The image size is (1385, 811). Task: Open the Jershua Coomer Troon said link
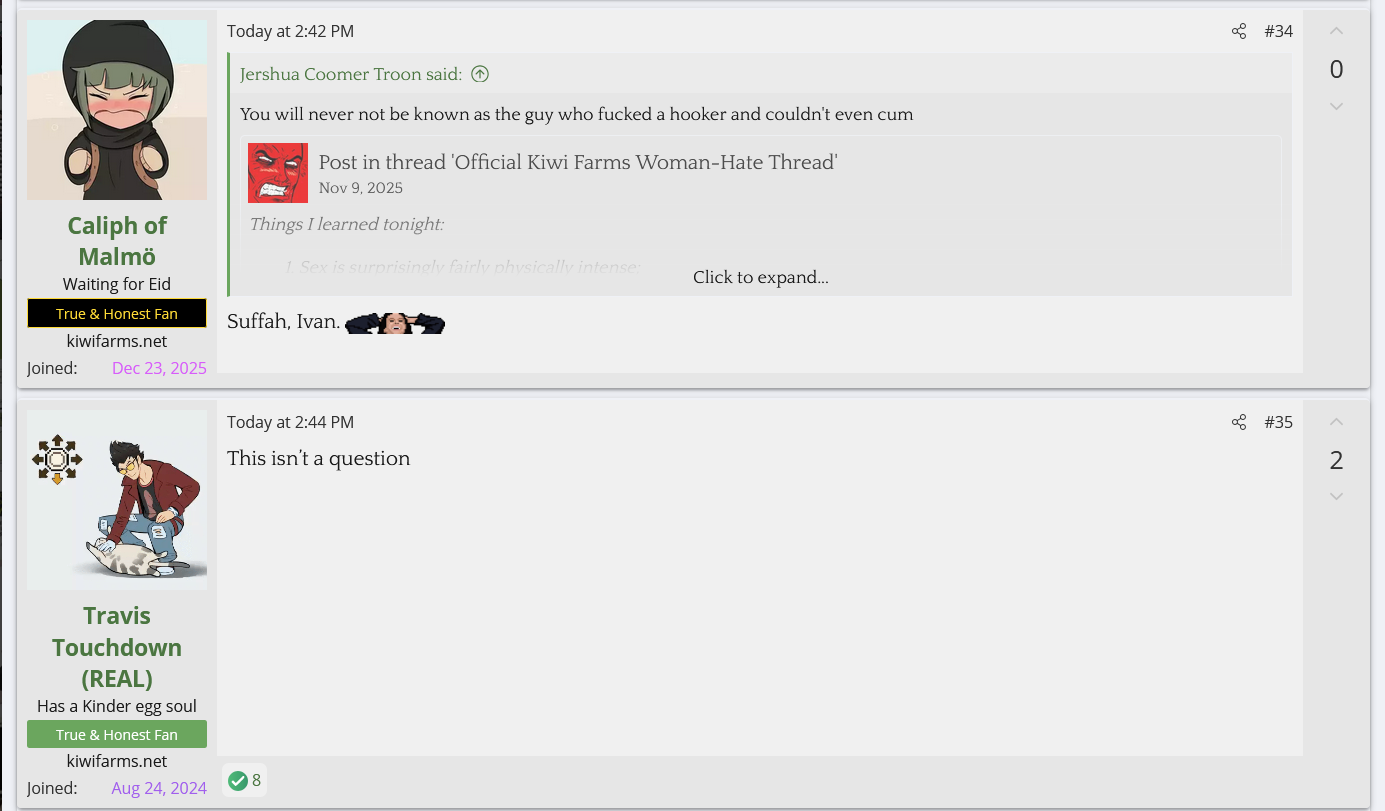pyautogui.click(x=351, y=74)
